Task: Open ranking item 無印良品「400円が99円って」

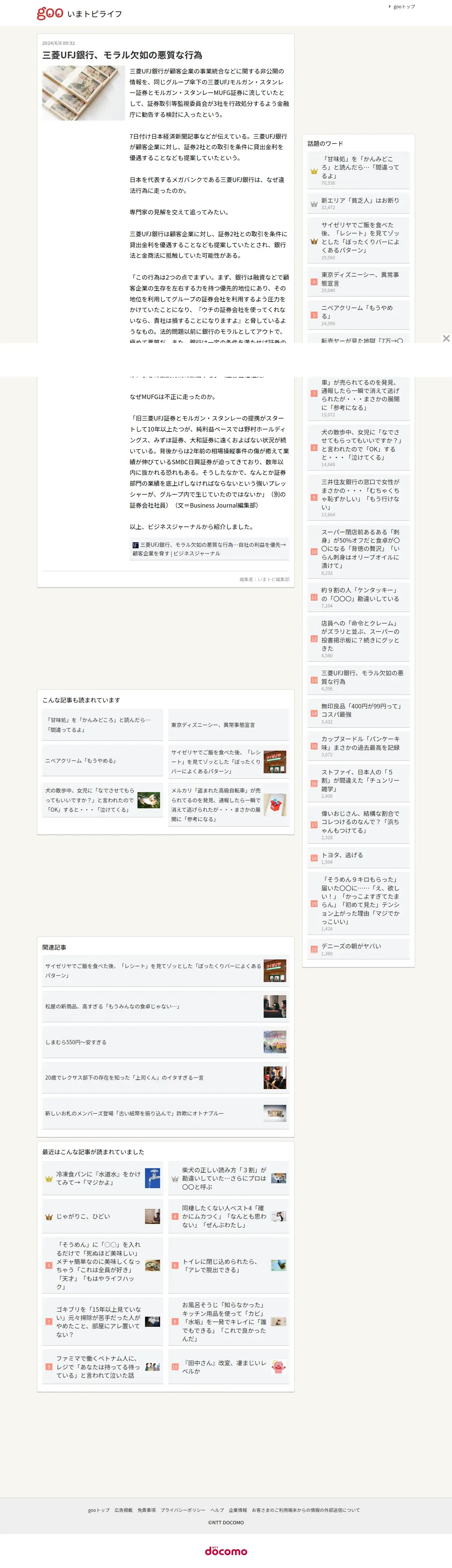Action: [x=358, y=713]
